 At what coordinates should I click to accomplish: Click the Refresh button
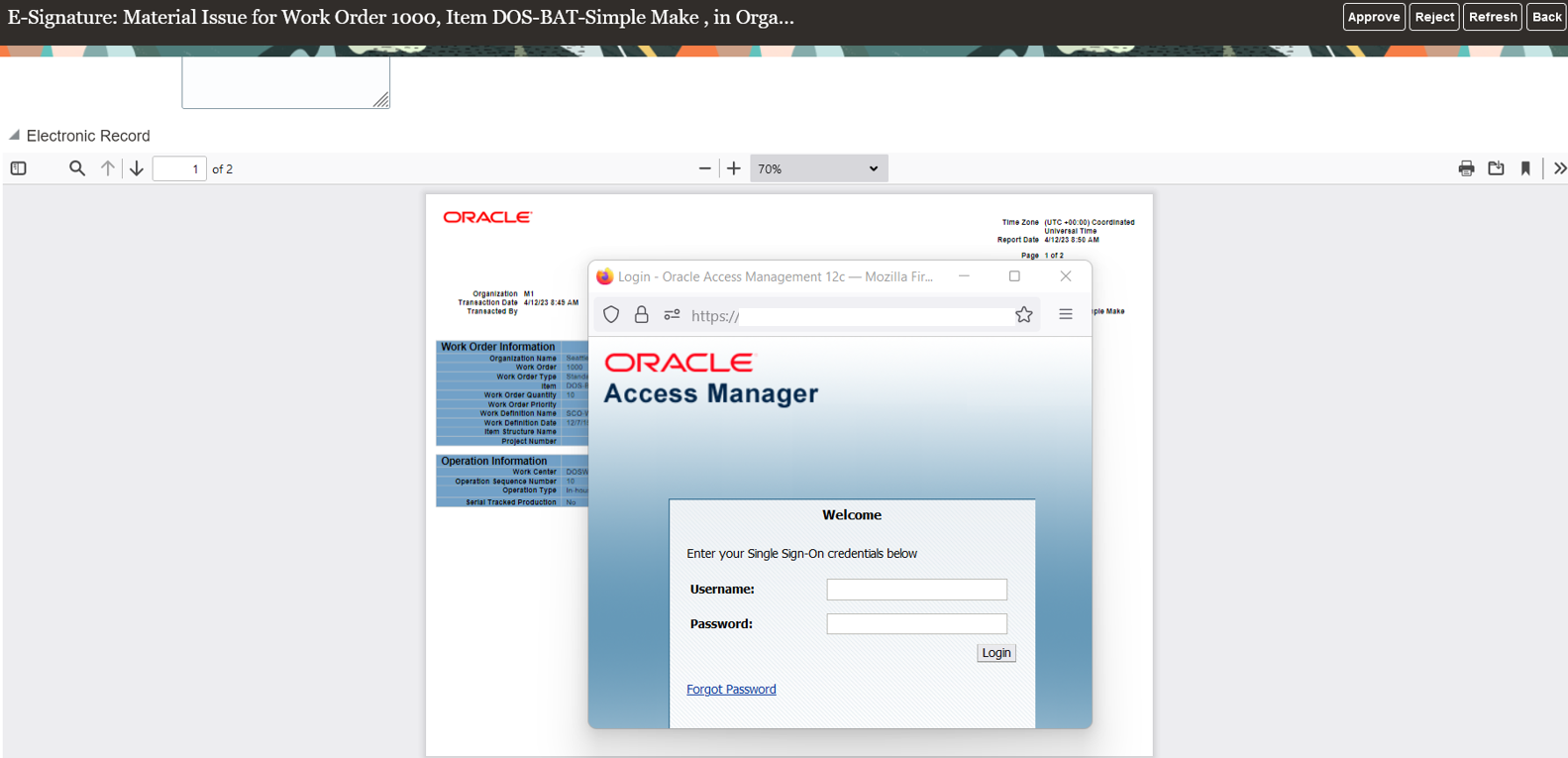tap(1493, 17)
